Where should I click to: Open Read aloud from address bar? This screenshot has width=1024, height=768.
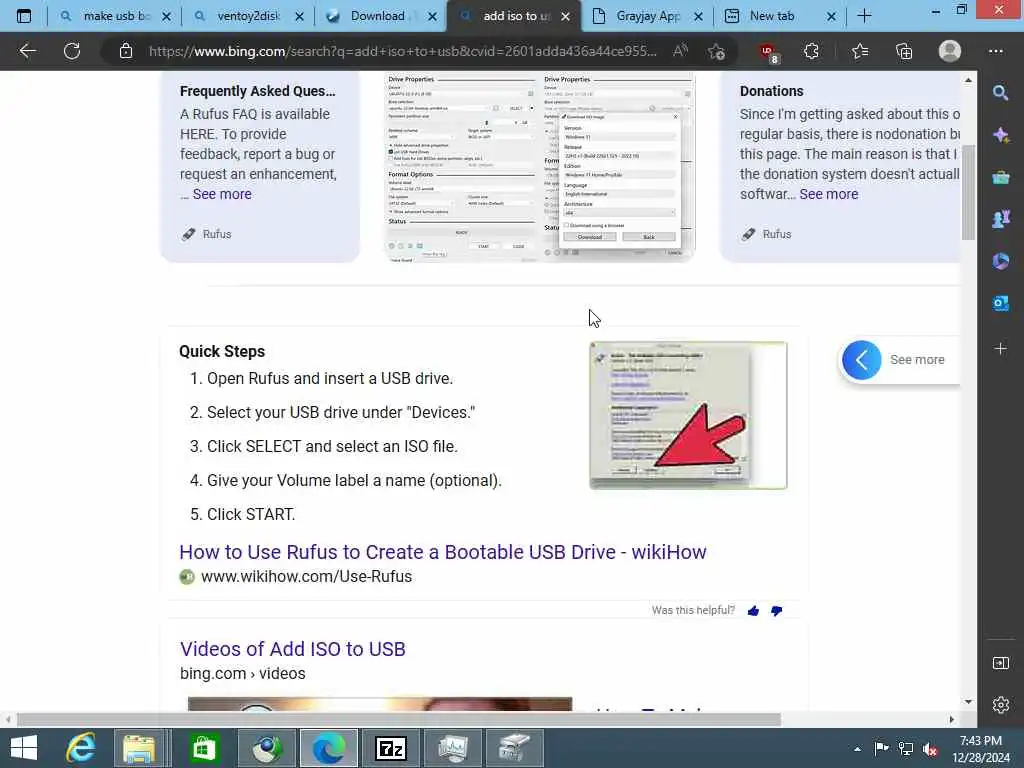pyautogui.click(x=680, y=50)
